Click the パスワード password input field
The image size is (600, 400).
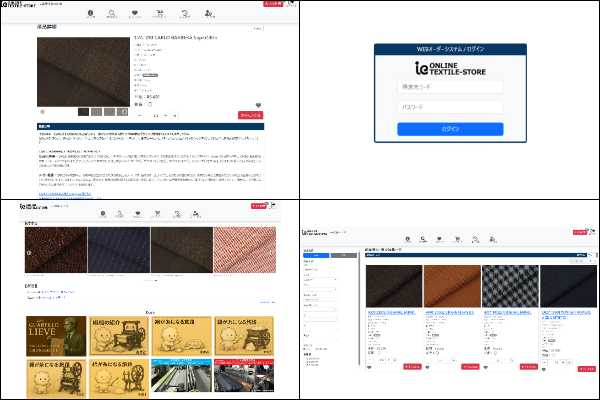coord(449,106)
